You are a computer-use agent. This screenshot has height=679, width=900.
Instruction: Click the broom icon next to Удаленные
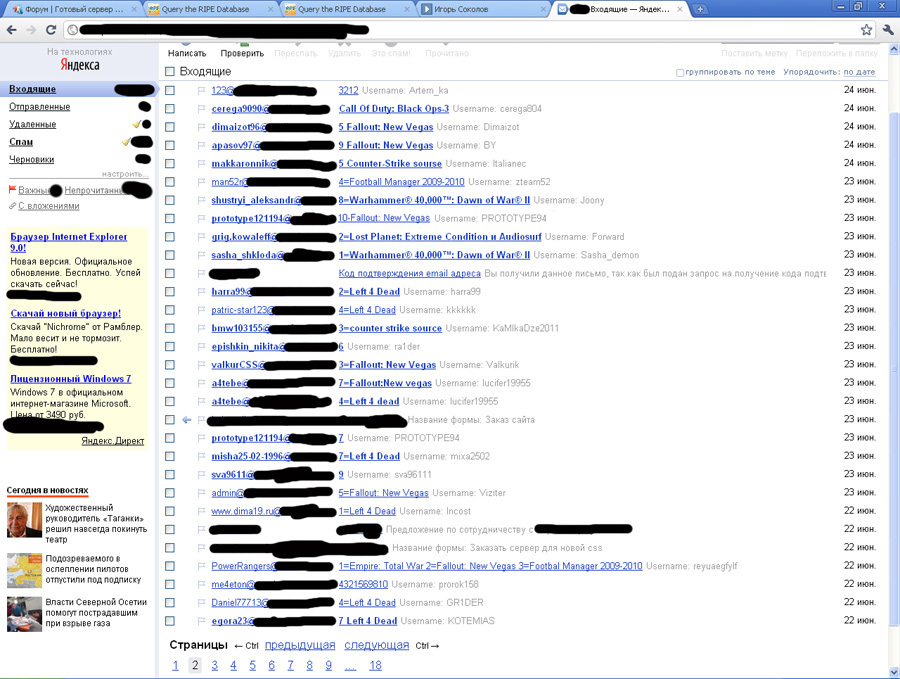point(137,123)
